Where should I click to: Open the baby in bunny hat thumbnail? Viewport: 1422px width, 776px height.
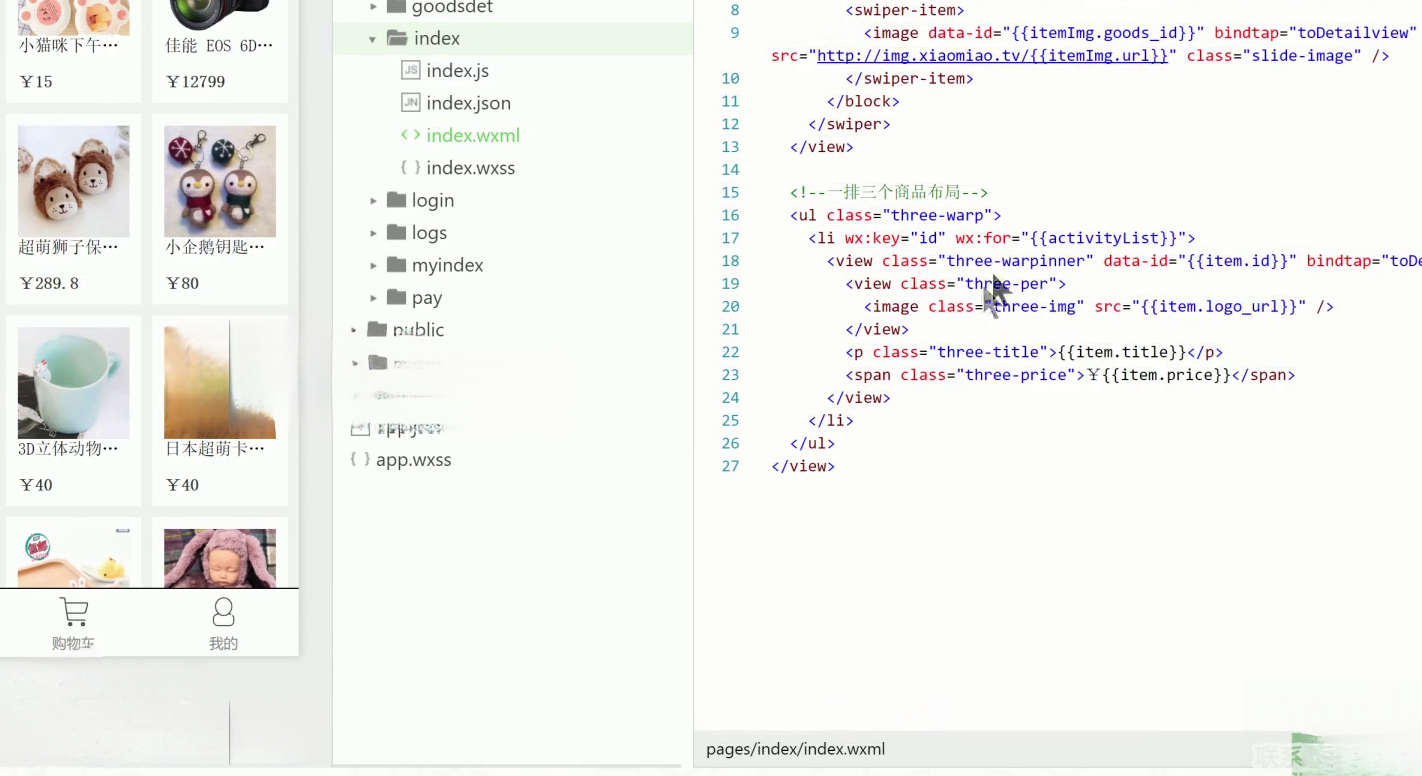pyautogui.click(x=220, y=558)
